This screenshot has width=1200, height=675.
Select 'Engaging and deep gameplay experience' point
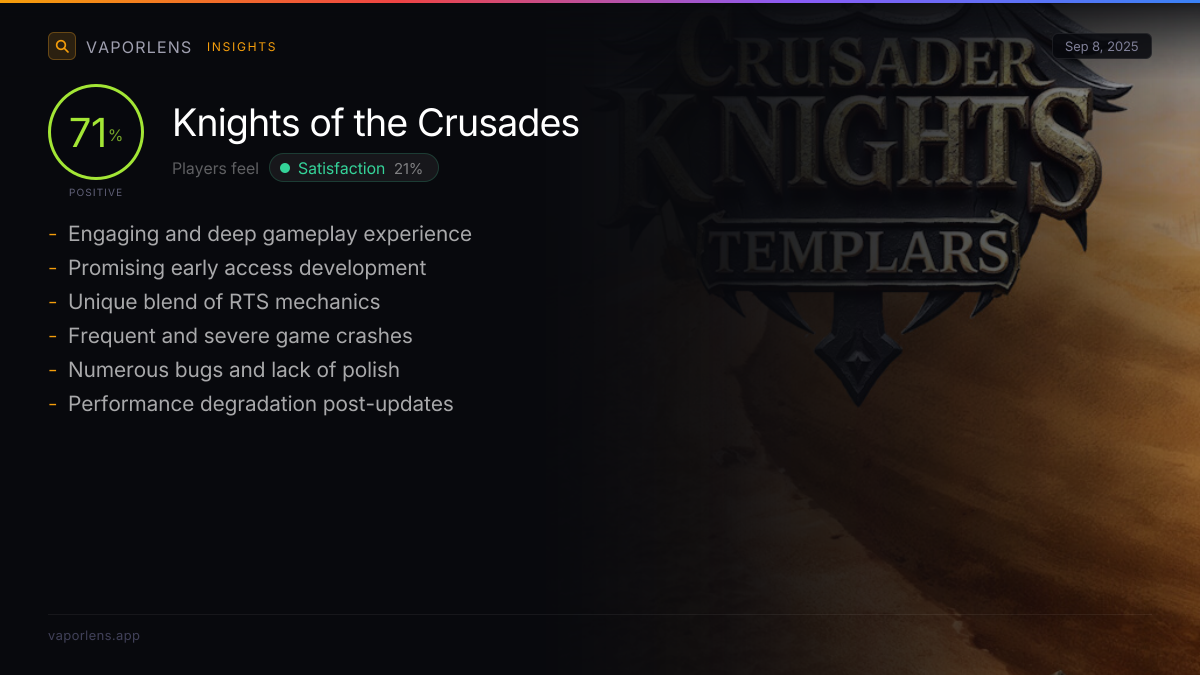(269, 234)
